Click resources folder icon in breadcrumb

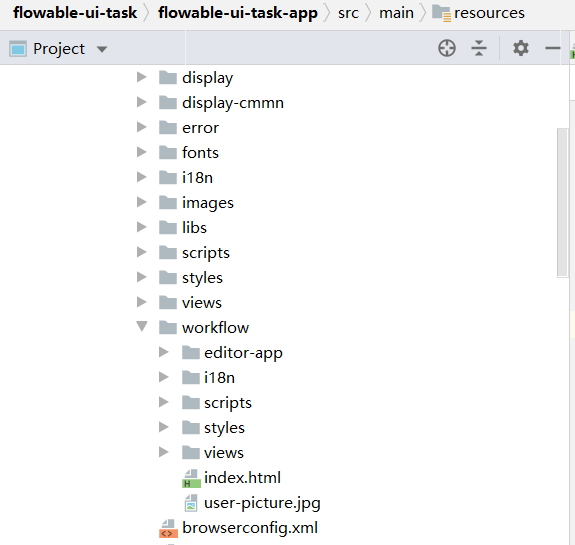[441, 14]
